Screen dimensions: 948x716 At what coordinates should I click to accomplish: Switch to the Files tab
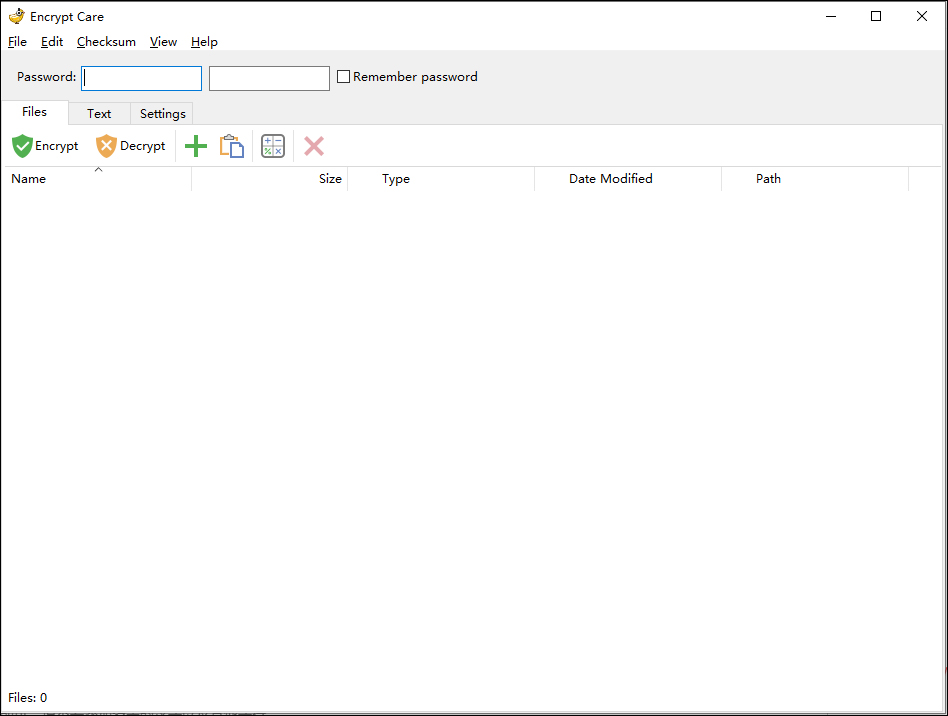(x=34, y=112)
